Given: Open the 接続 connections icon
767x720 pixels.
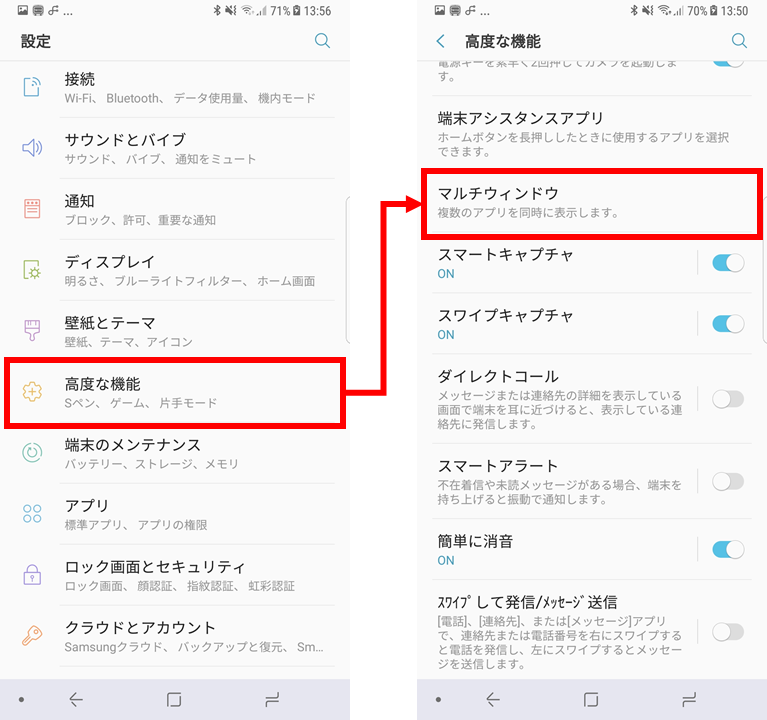Looking at the screenshot, I should pos(32,87).
